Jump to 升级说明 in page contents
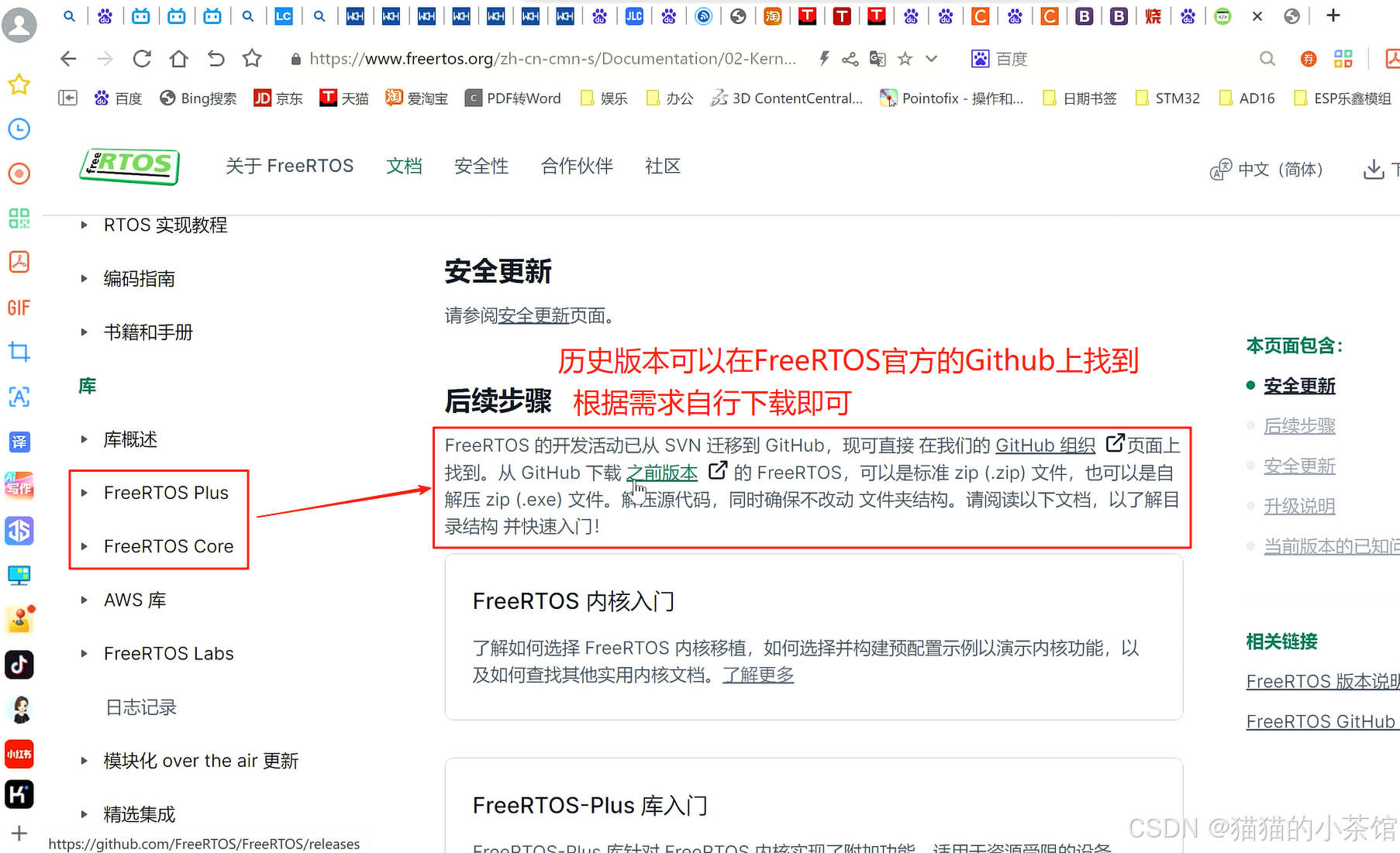The image size is (1400, 853). tap(1299, 507)
